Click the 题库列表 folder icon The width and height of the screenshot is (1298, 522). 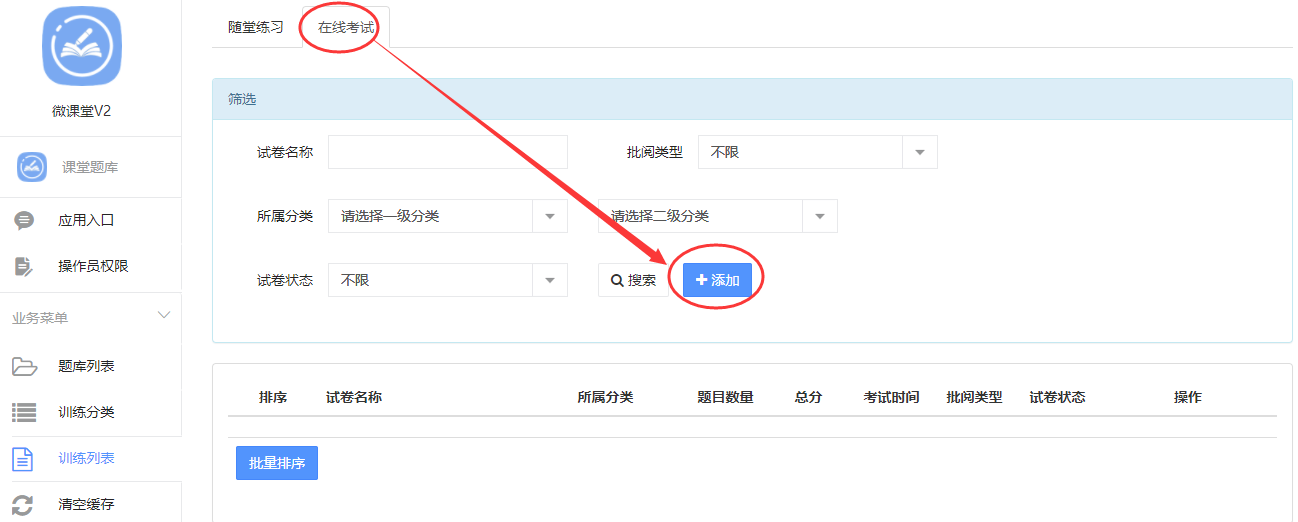pos(24,366)
